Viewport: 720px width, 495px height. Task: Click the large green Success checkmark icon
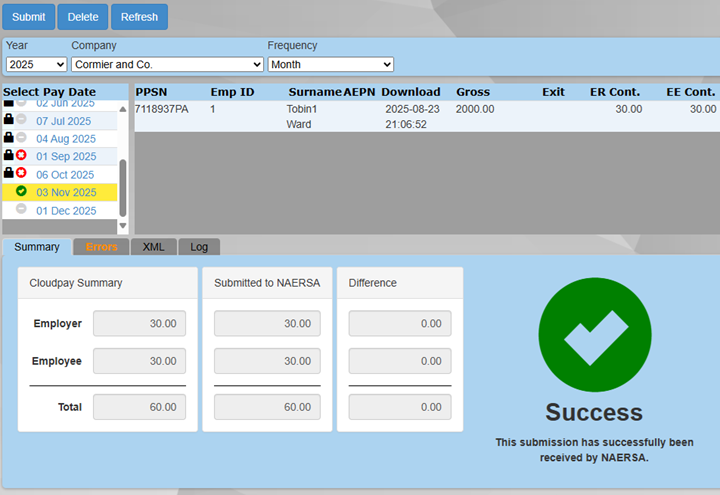pos(595,335)
